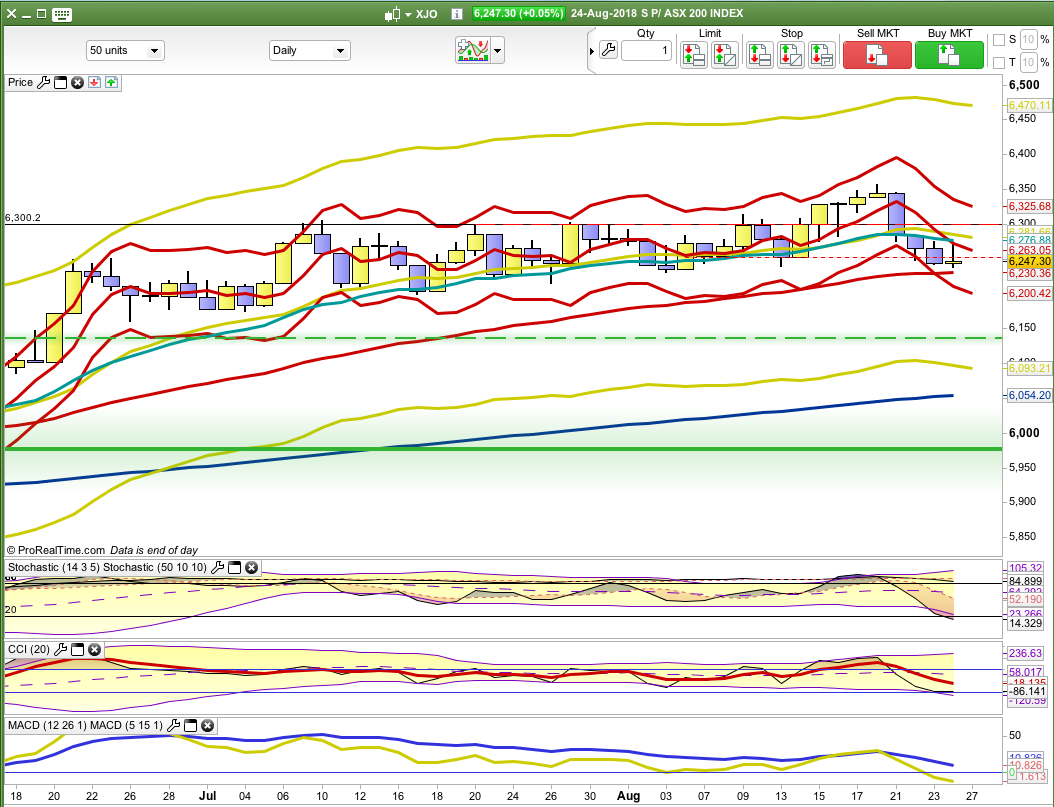The image size is (1054, 807).
Task: Open trading settings wrench beside the Qty field
Action: pyautogui.click(x=608, y=50)
